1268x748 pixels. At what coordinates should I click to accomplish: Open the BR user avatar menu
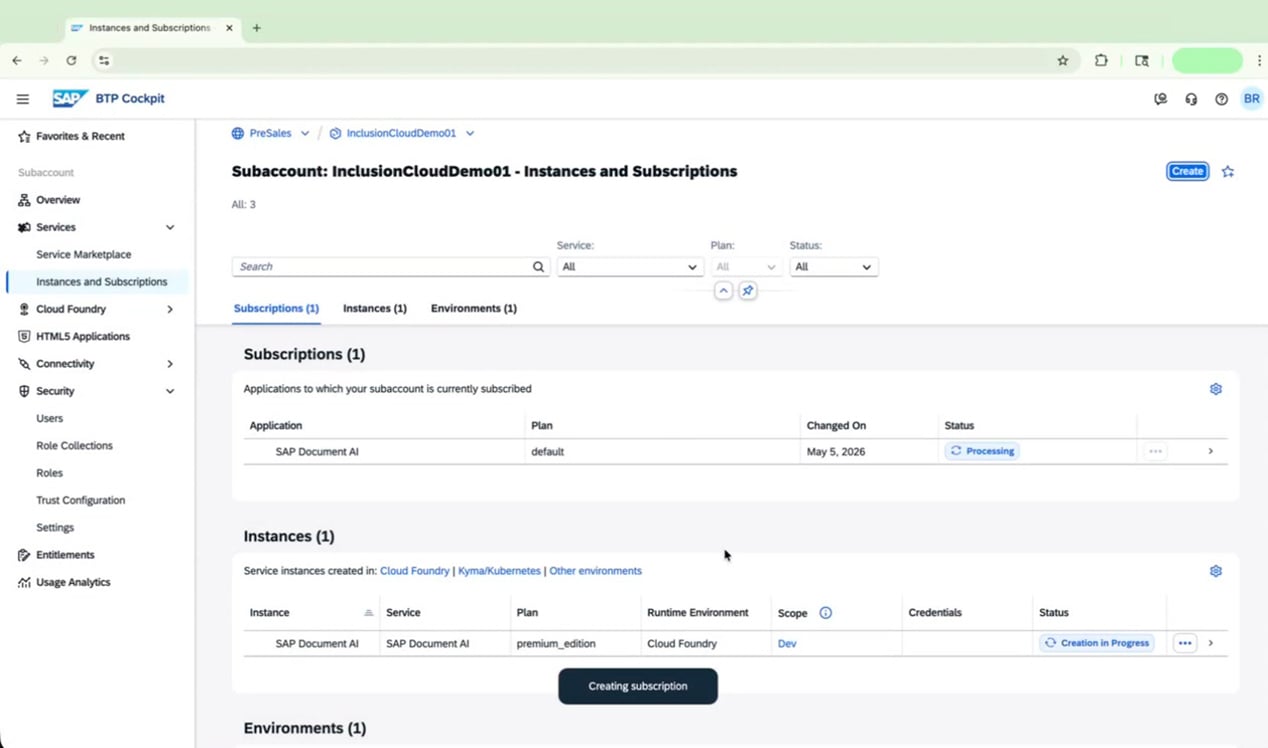1251,99
